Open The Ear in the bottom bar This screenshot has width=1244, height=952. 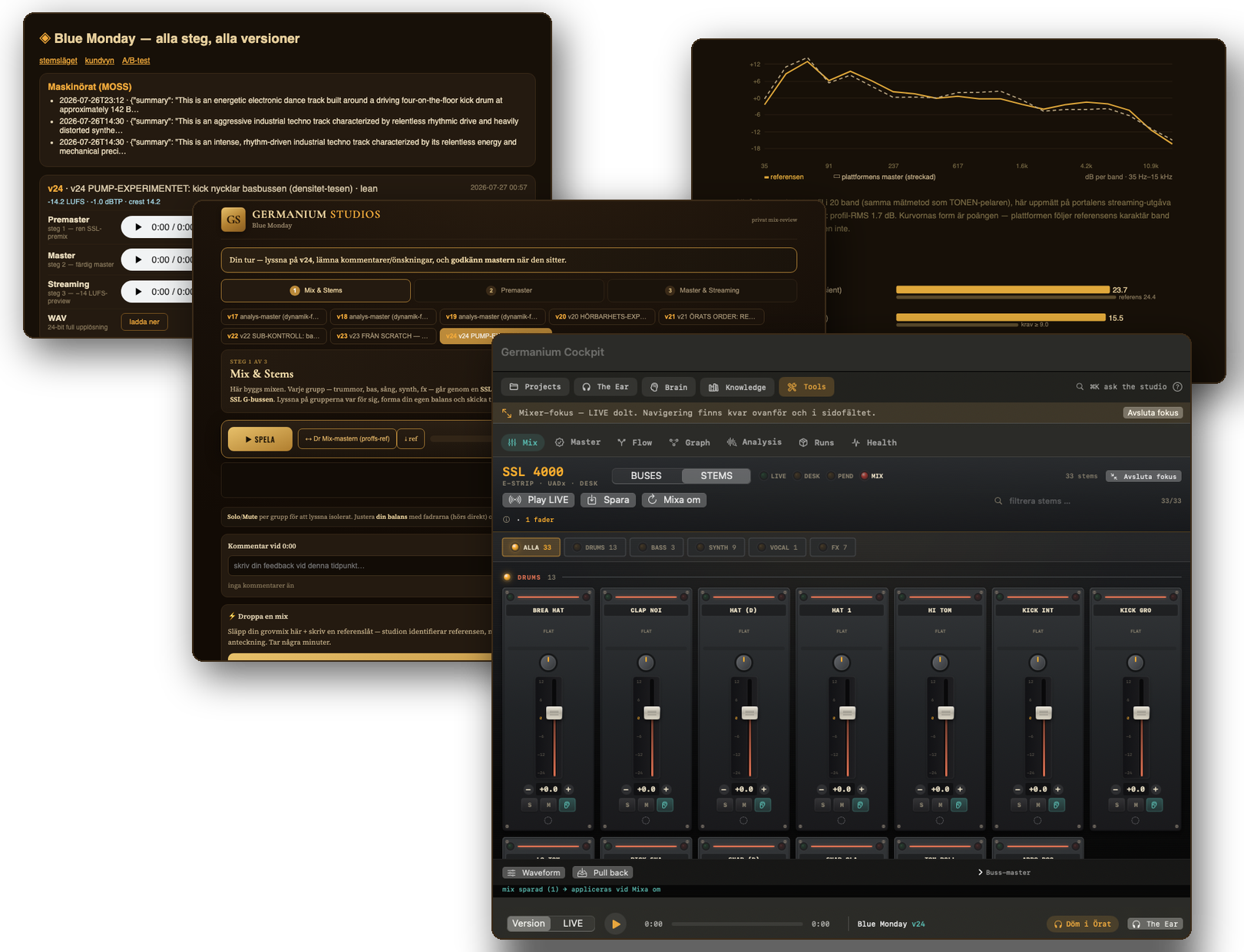[x=1156, y=924]
